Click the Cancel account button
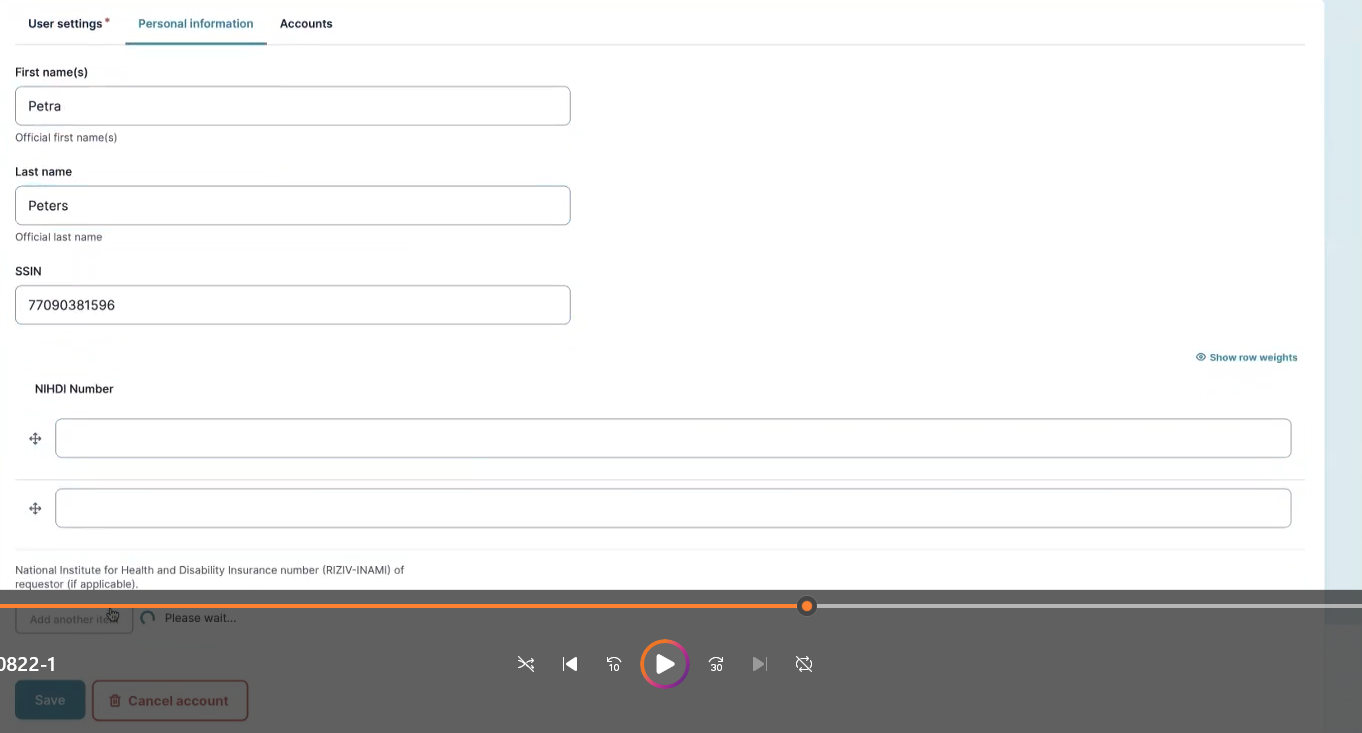Screen dimensions: 1362x733 tap(170, 701)
